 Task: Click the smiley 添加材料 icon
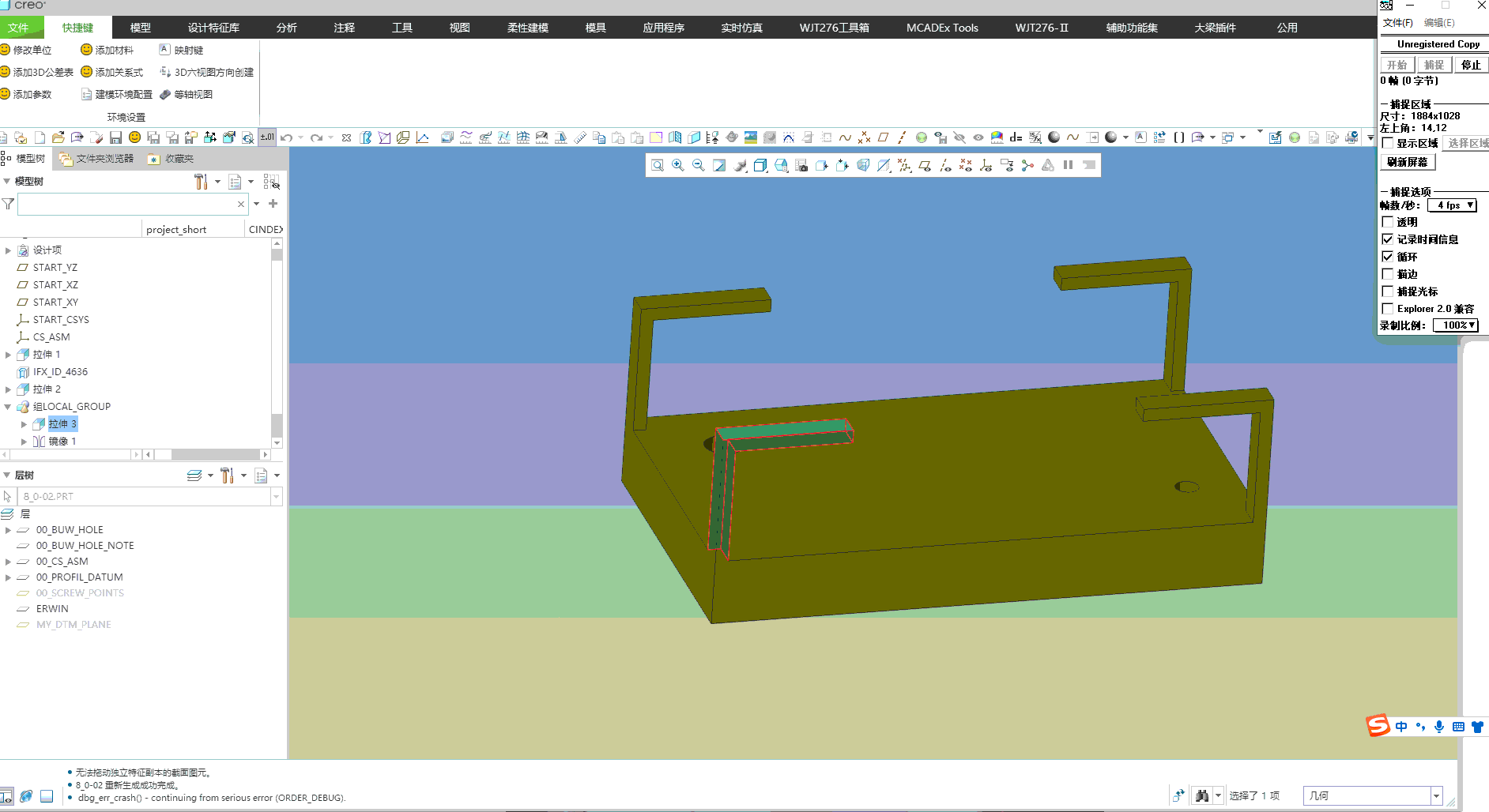pyautogui.click(x=87, y=50)
